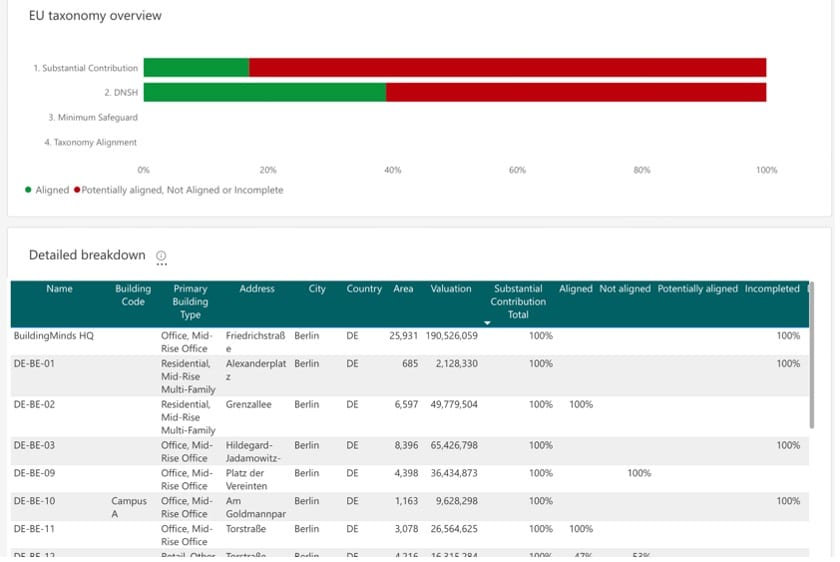Select the red DNSH bar segment
840x562 pixels.
pyautogui.click(x=576, y=92)
